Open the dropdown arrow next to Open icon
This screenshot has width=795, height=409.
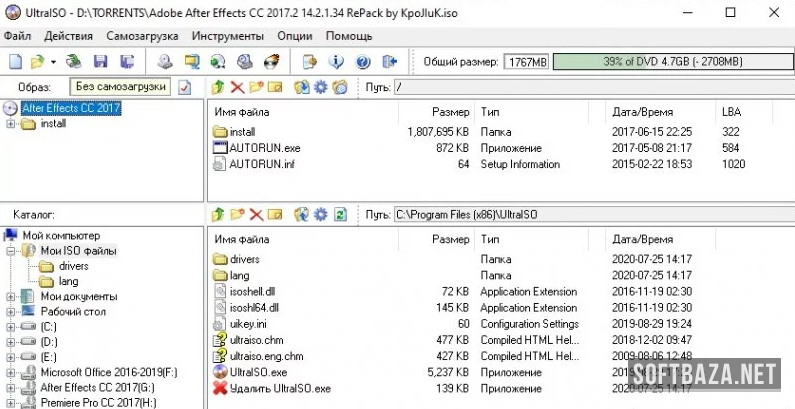coord(53,62)
